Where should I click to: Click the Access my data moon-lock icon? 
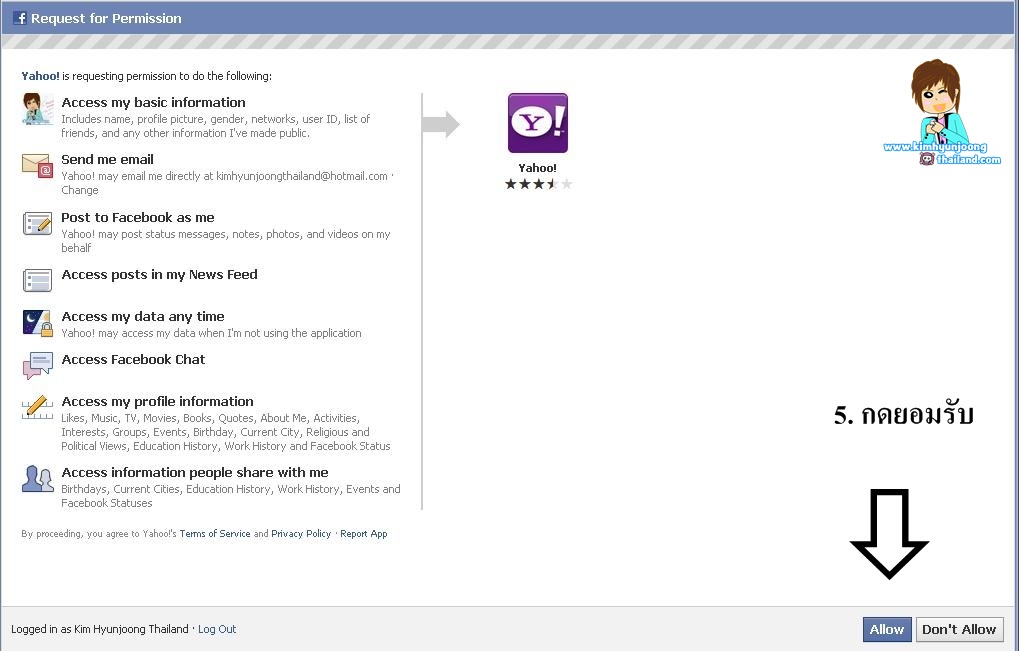[x=38, y=323]
